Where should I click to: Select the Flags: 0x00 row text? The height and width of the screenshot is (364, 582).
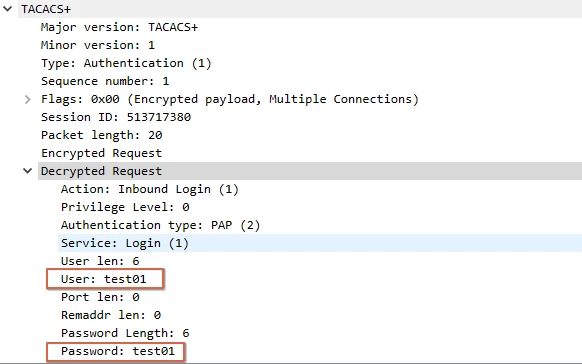click(230, 99)
